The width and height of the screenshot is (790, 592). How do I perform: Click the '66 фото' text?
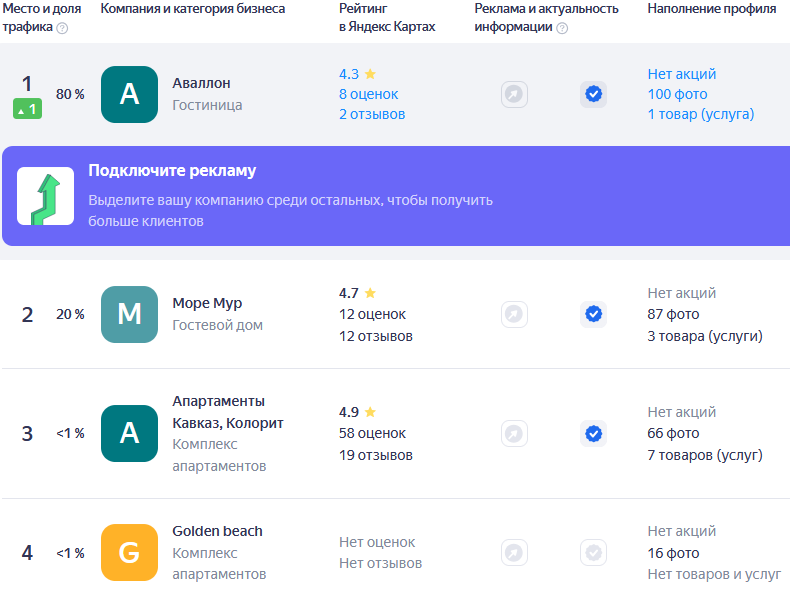coord(674,433)
